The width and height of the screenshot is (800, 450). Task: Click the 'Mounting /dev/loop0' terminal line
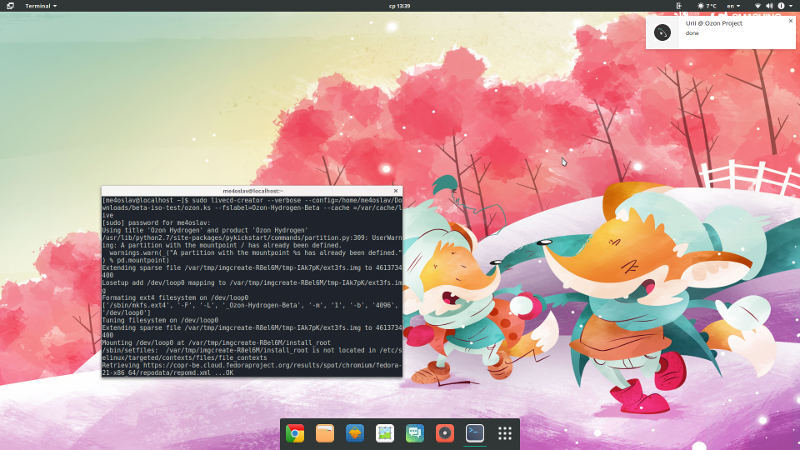(x=216, y=343)
